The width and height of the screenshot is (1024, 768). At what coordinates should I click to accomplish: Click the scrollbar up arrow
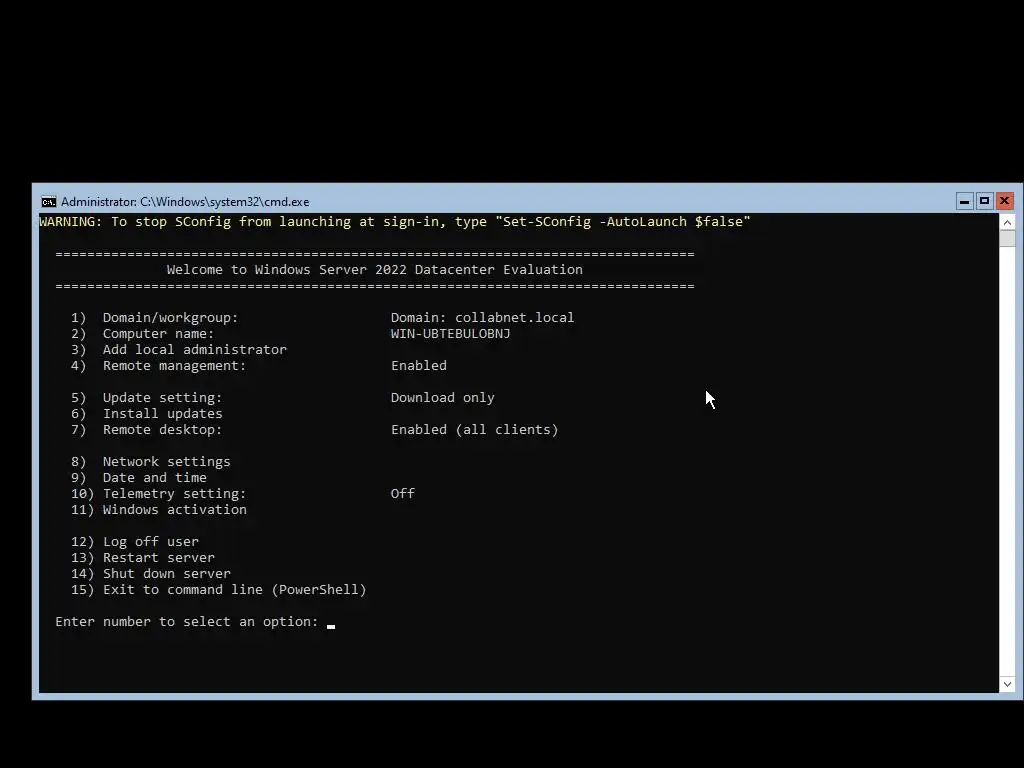1007,223
